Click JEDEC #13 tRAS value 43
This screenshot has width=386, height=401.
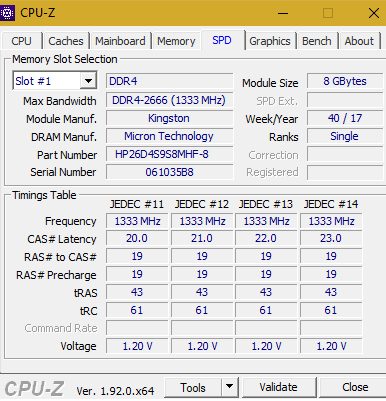(266, 292)
